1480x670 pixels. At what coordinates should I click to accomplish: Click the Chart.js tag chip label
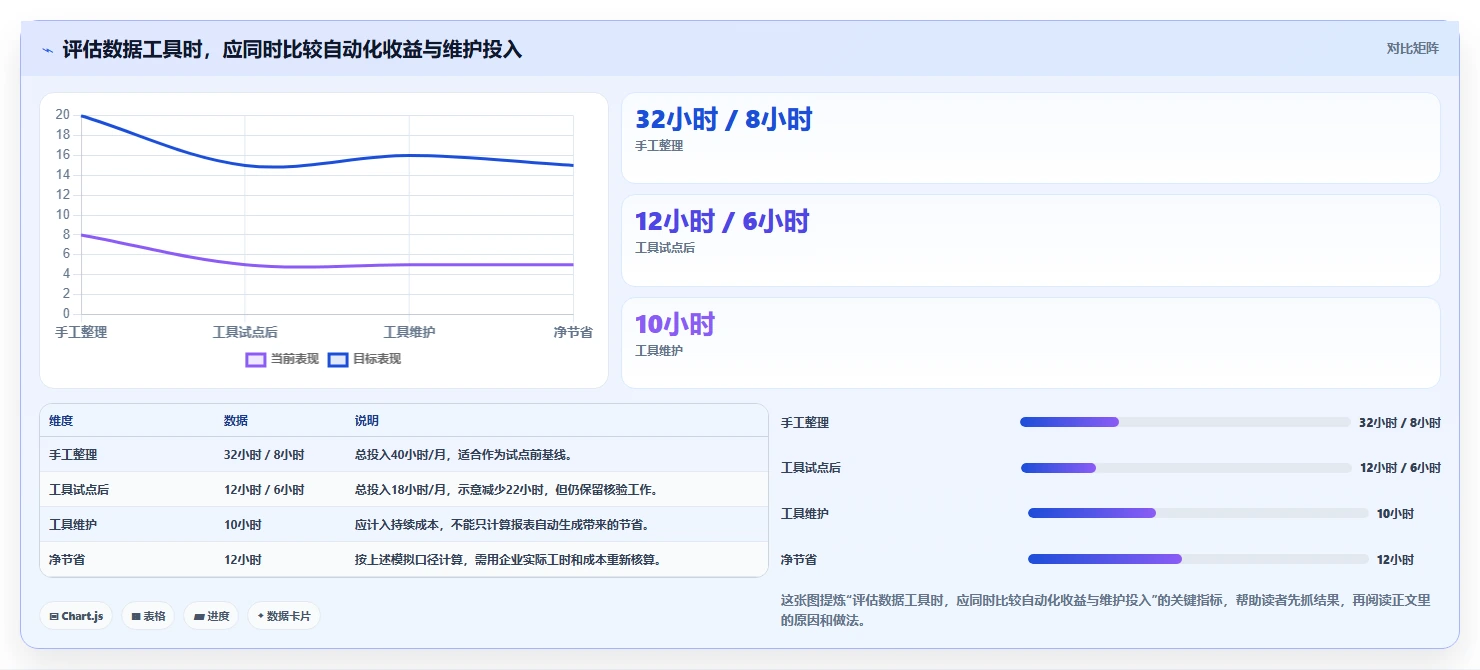point(82,617)
